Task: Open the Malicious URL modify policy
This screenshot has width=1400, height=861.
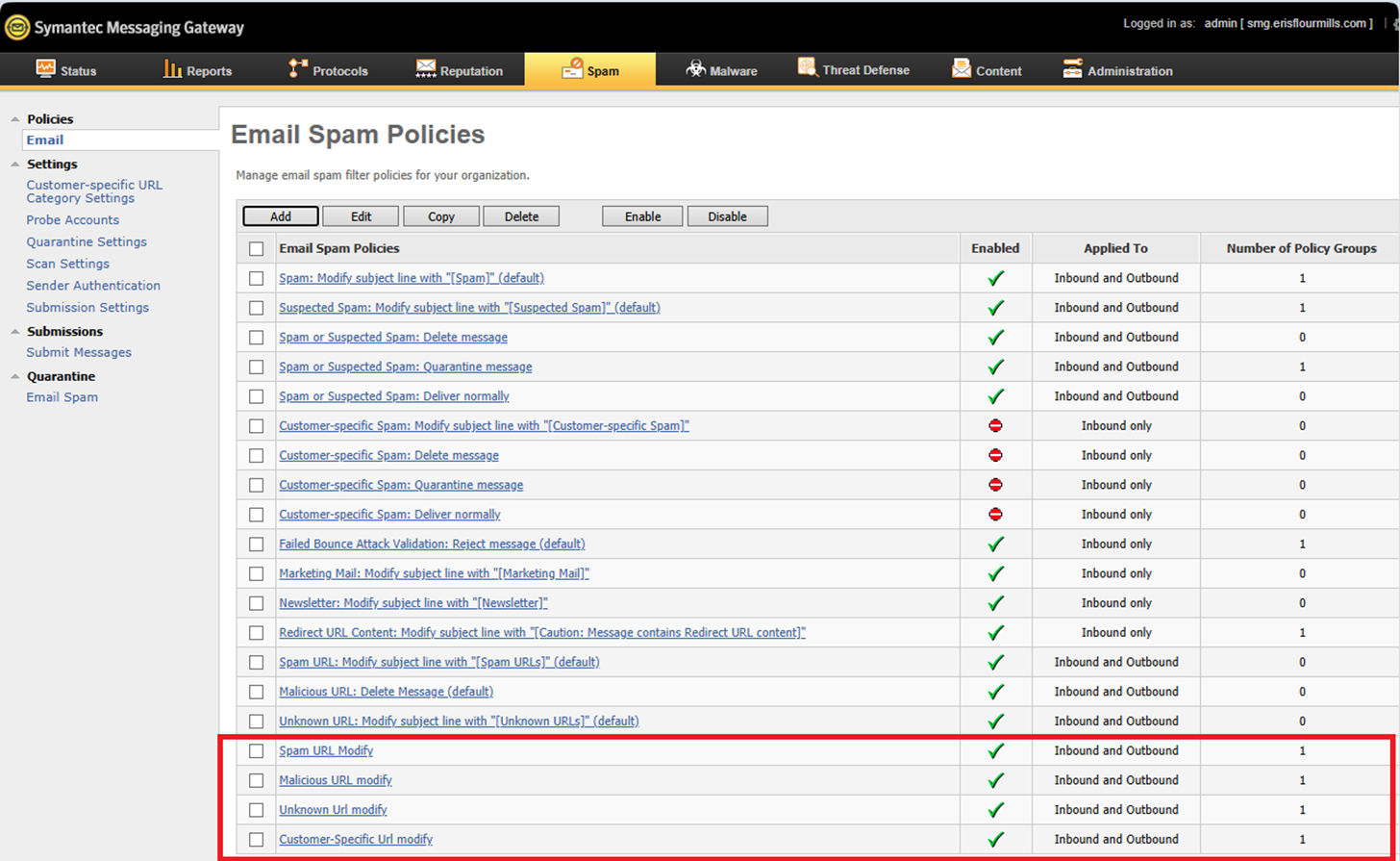Action: [x=336, y=780]
